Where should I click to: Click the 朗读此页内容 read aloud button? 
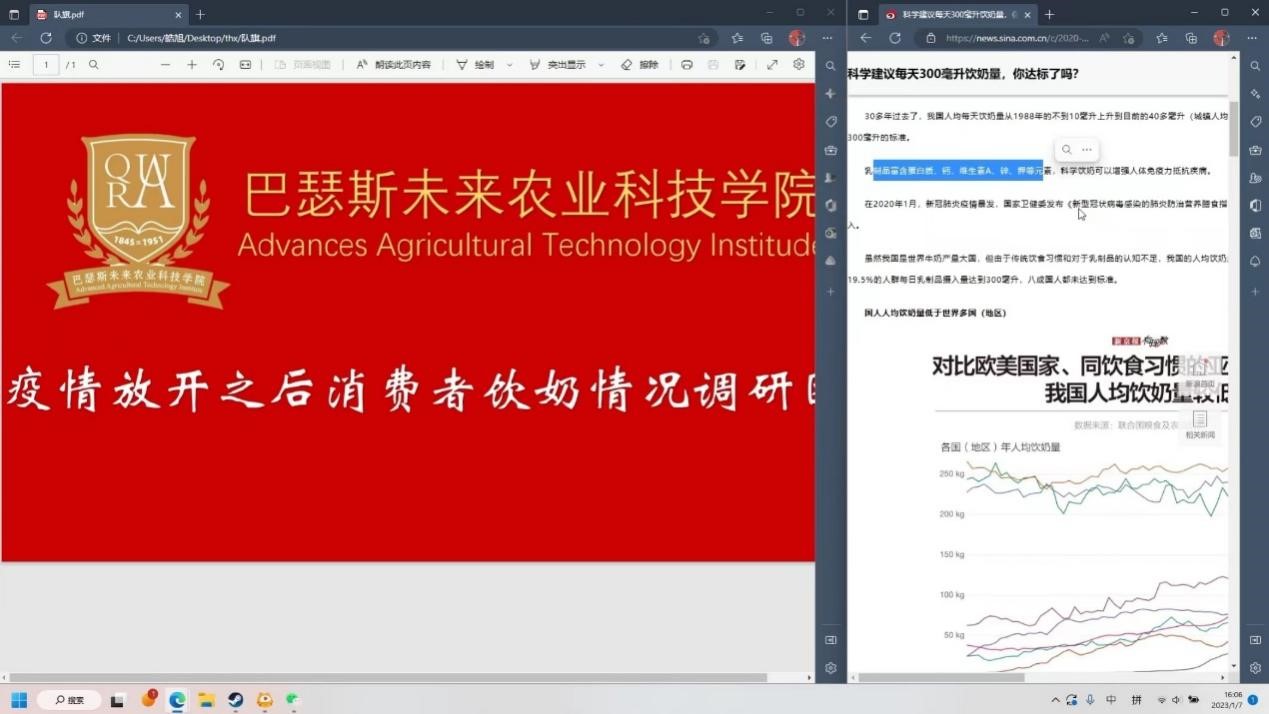click(x=394, y=65)
